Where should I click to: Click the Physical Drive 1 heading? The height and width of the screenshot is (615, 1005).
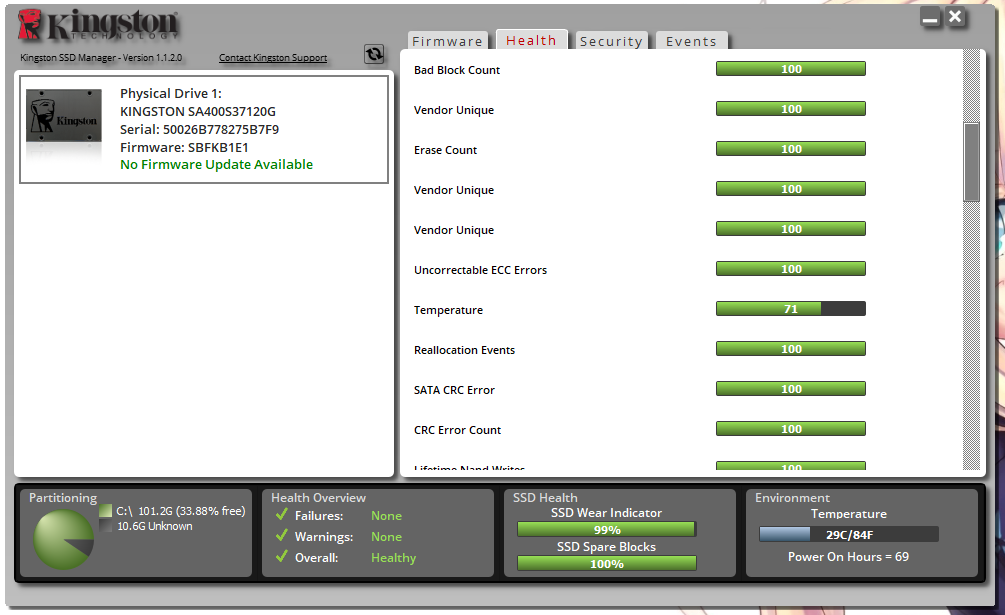click(x=171, y=94)
